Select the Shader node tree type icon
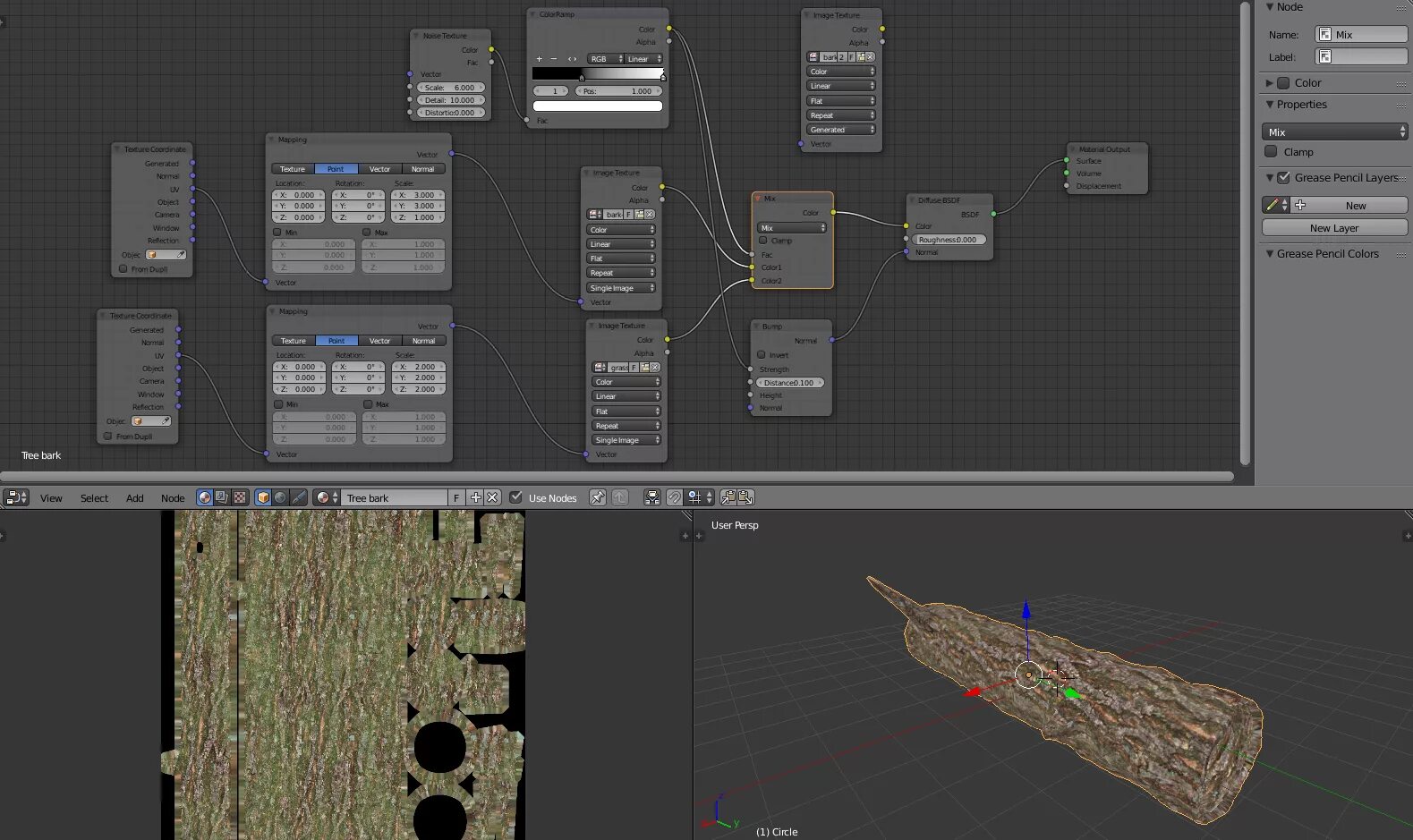This screenshot has width=1413, height=840. tap(205, 497)
